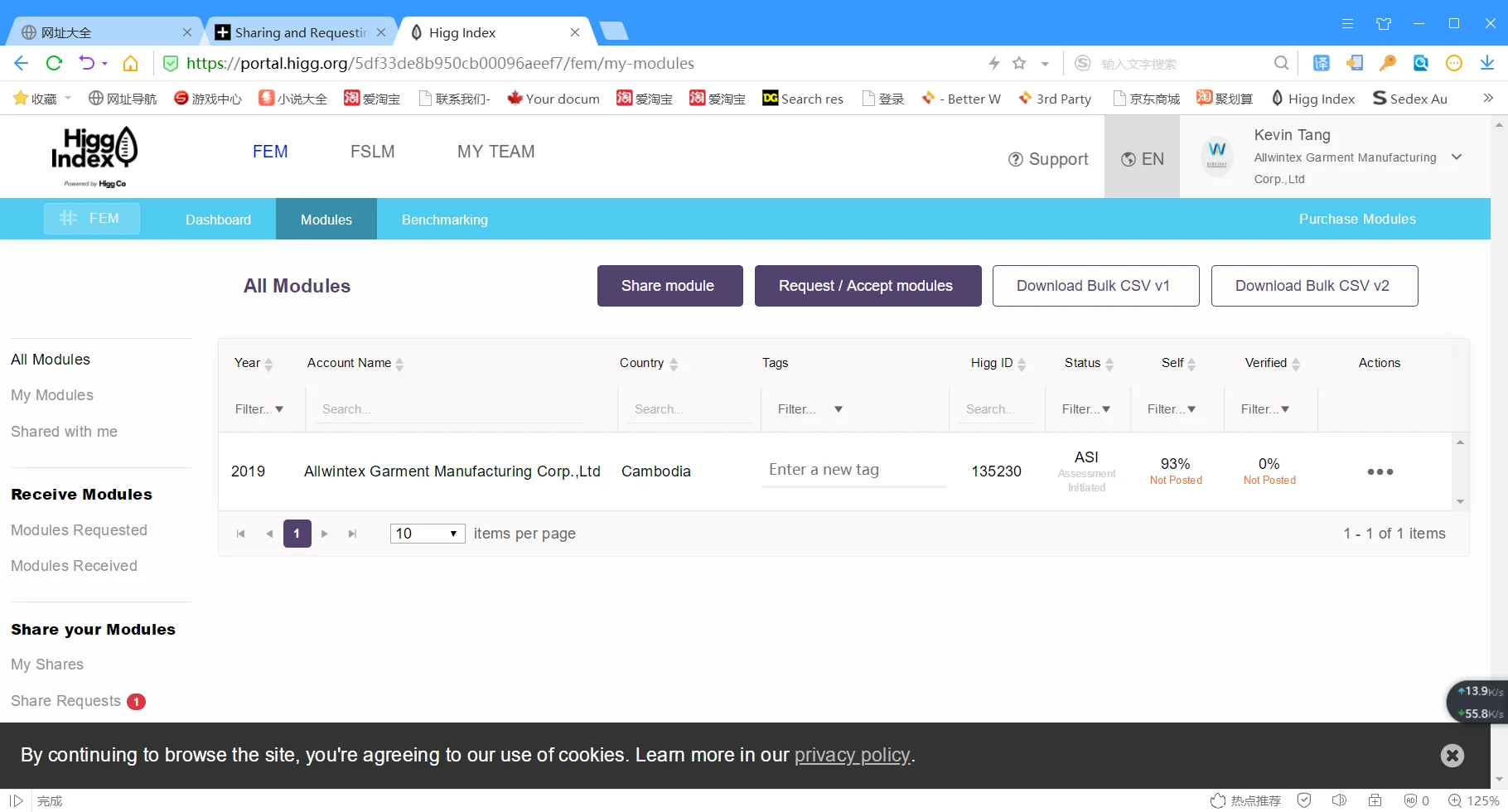The width and height of the screenshot is (1508, 812).
Task: Switch to the FEM top menu
Action: tap(270, 152)
